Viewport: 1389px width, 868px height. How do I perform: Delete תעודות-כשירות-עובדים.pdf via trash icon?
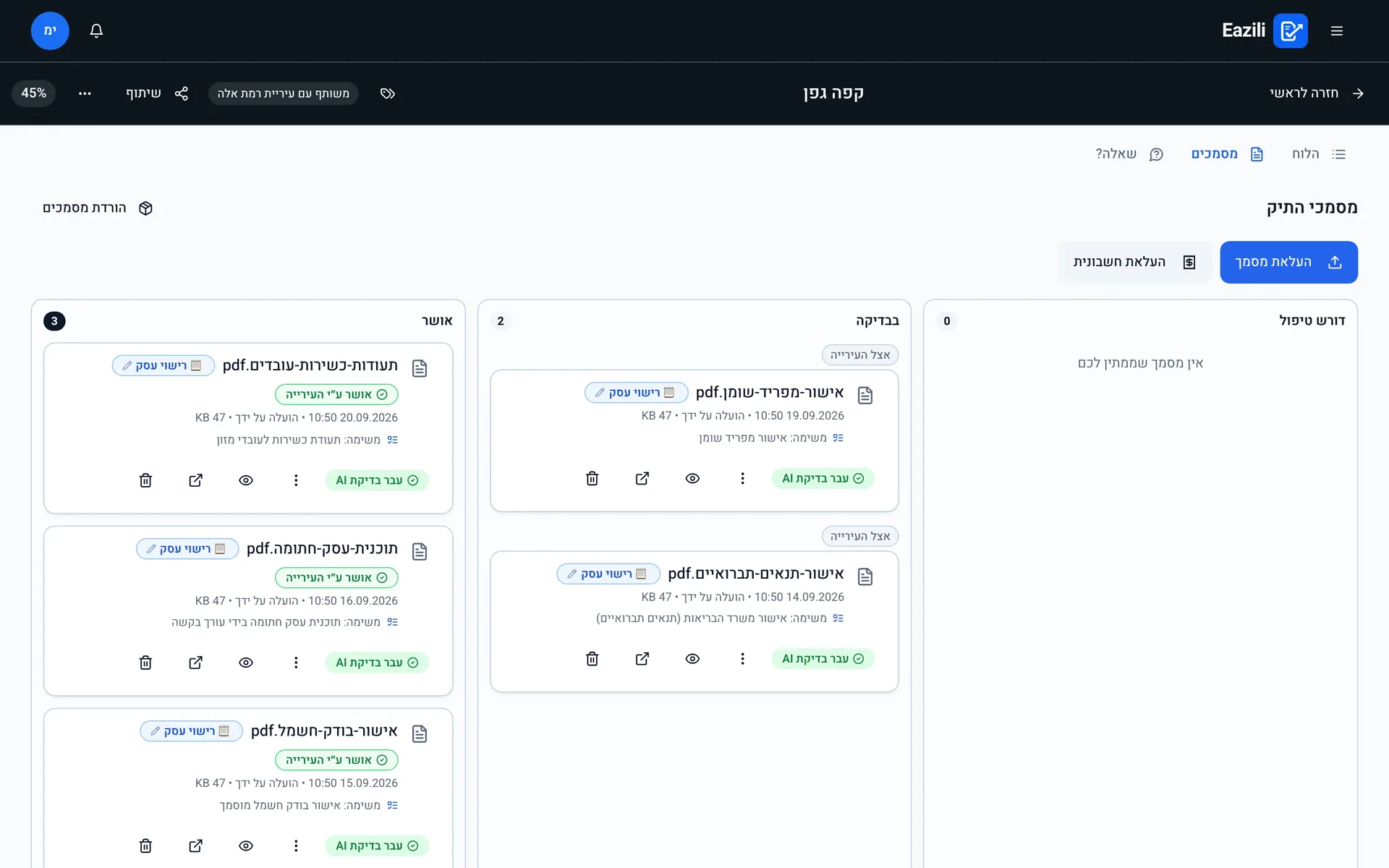[x=145, y=480]
